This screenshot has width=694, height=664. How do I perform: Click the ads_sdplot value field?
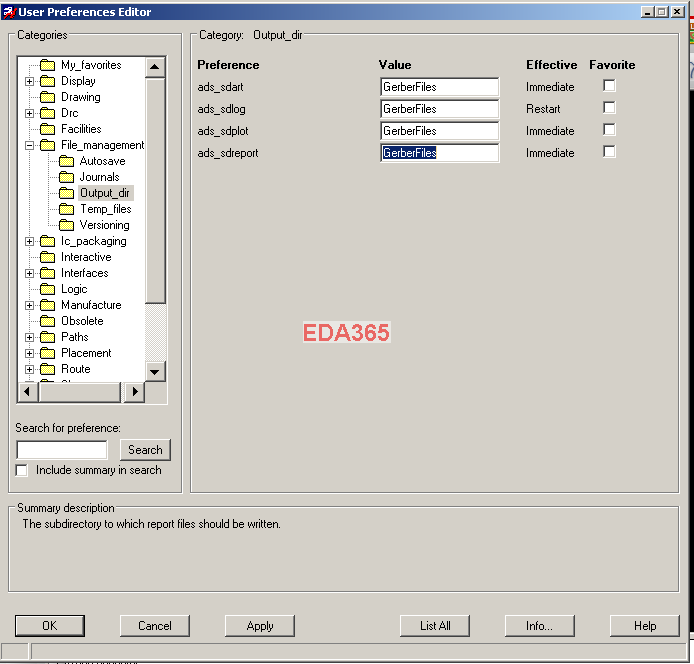click(440, 131)
